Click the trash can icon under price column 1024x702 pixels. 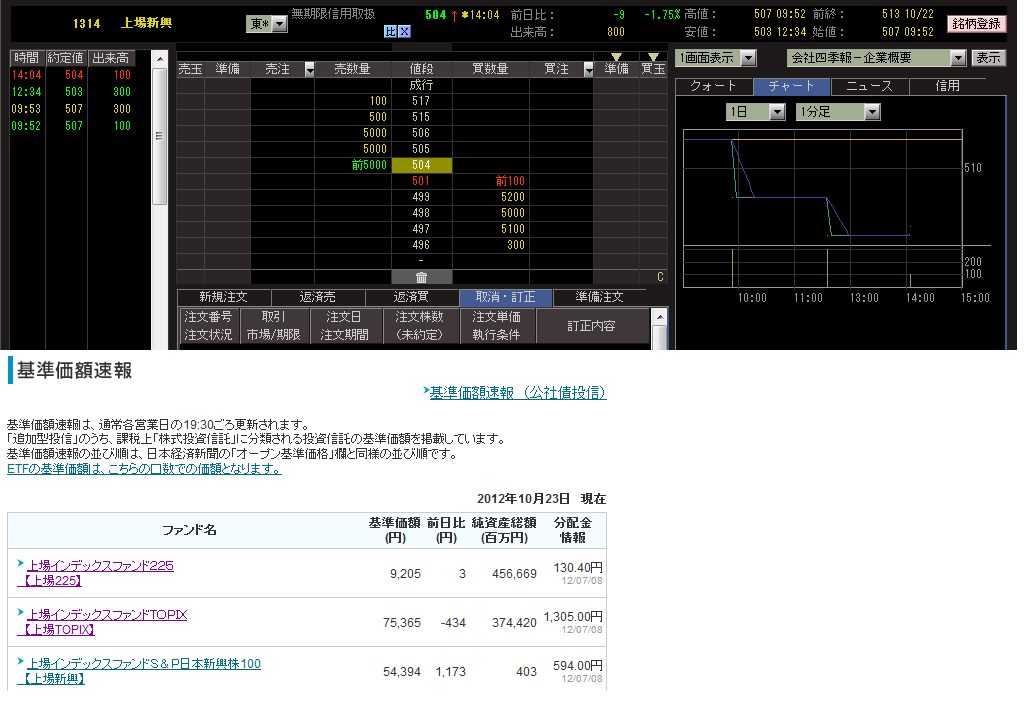point(422,277)
